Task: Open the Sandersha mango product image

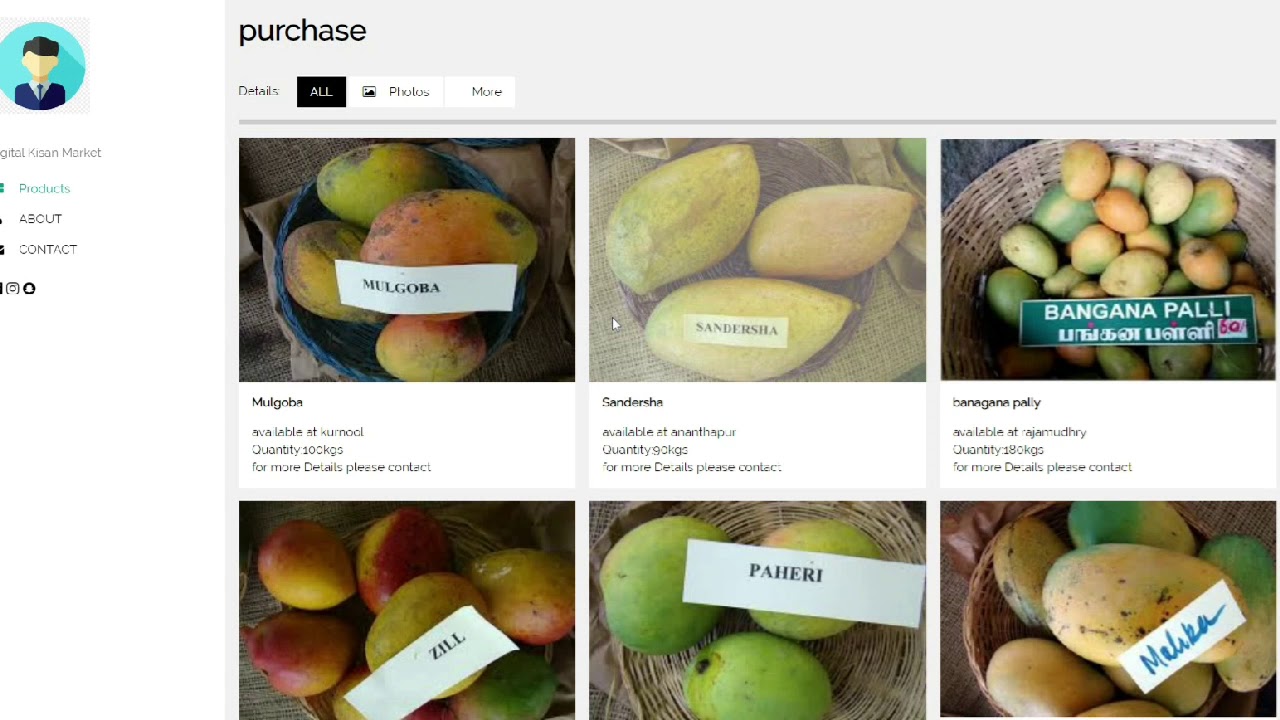Action: tap(757, 260)
